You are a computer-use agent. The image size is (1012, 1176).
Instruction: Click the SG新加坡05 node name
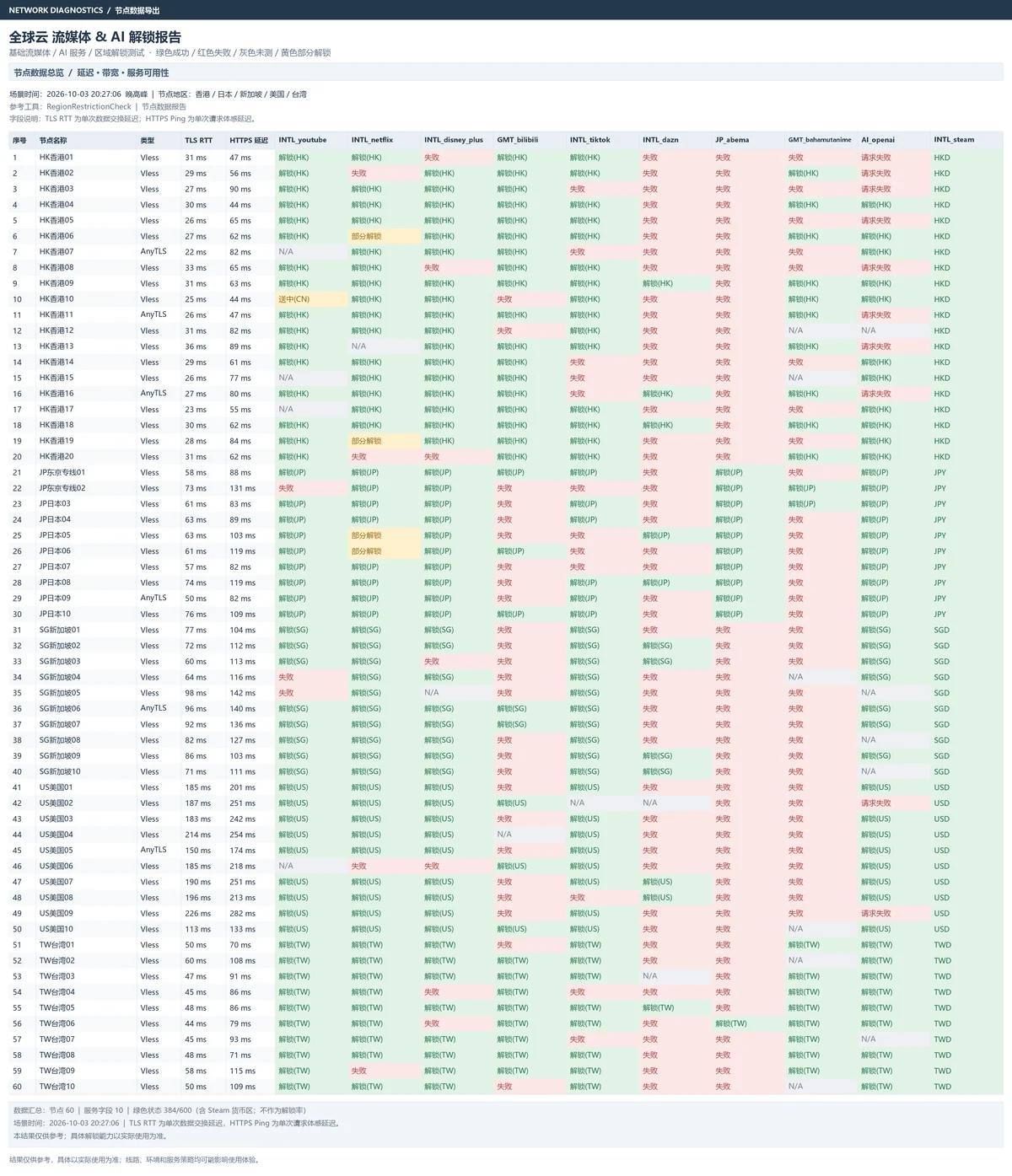(60, 693)
